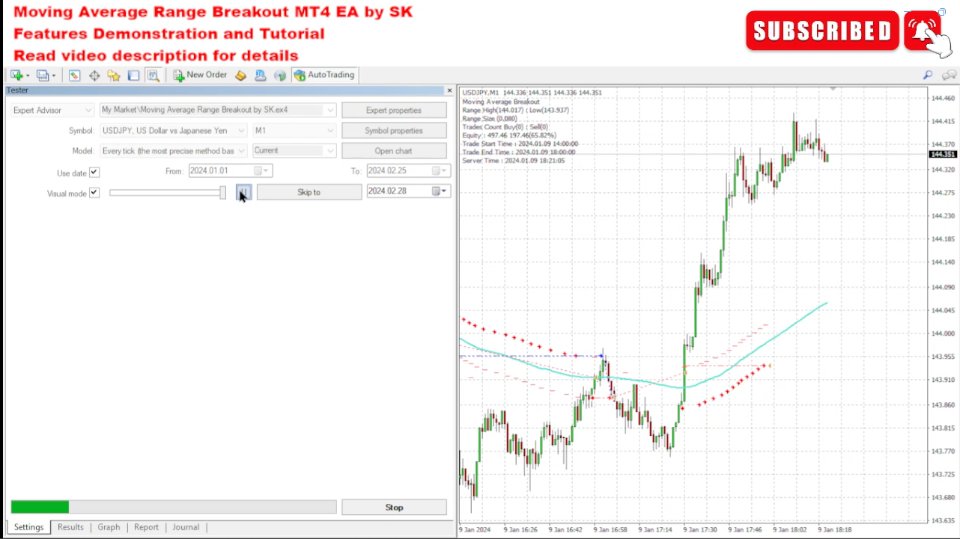The height and width of the screenshot is (539, 960).
Task: Open the search magnifier icon at top right
Action: [x=928, y=75]
